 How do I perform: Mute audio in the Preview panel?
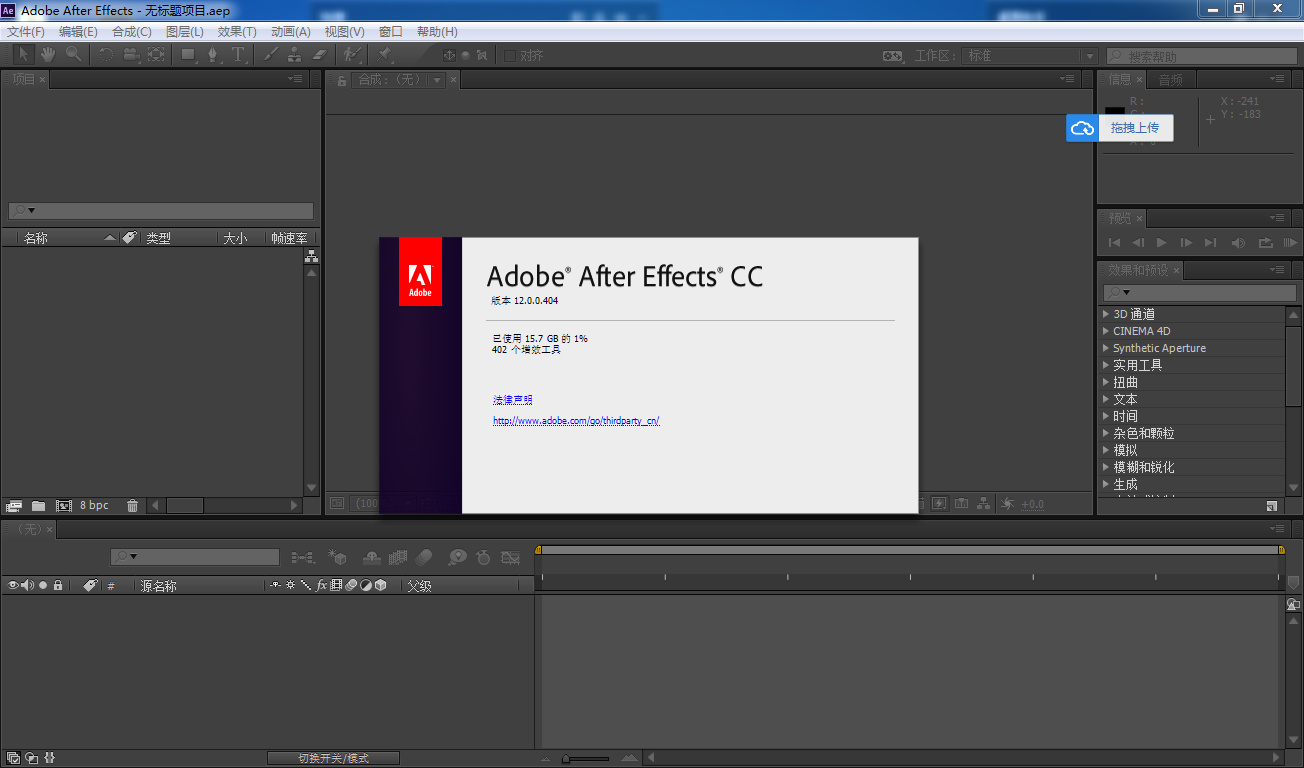tap(1239, 243)
